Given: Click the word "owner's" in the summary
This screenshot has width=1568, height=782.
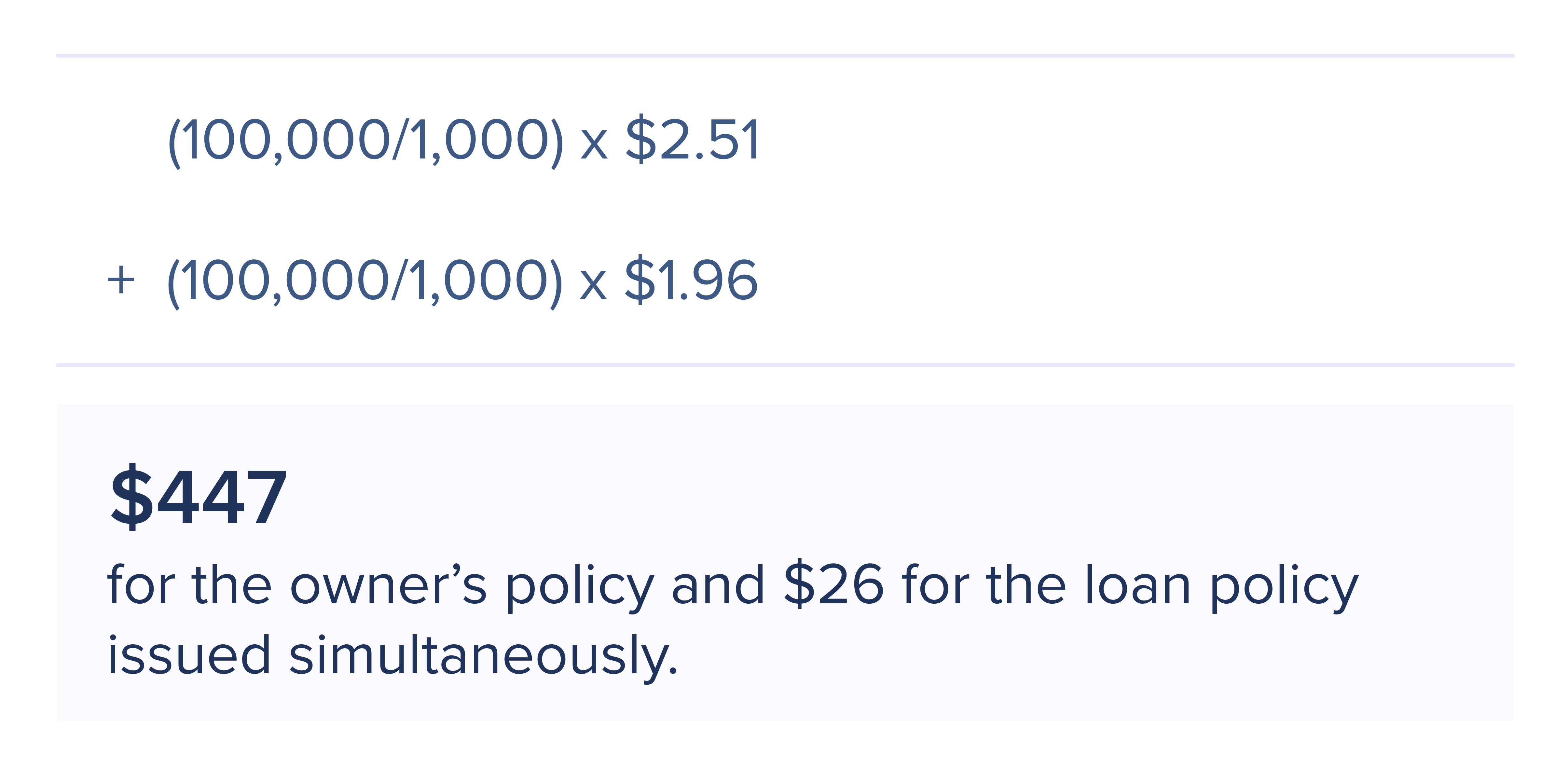Looking at the screenshot, I should coord(388,585).
